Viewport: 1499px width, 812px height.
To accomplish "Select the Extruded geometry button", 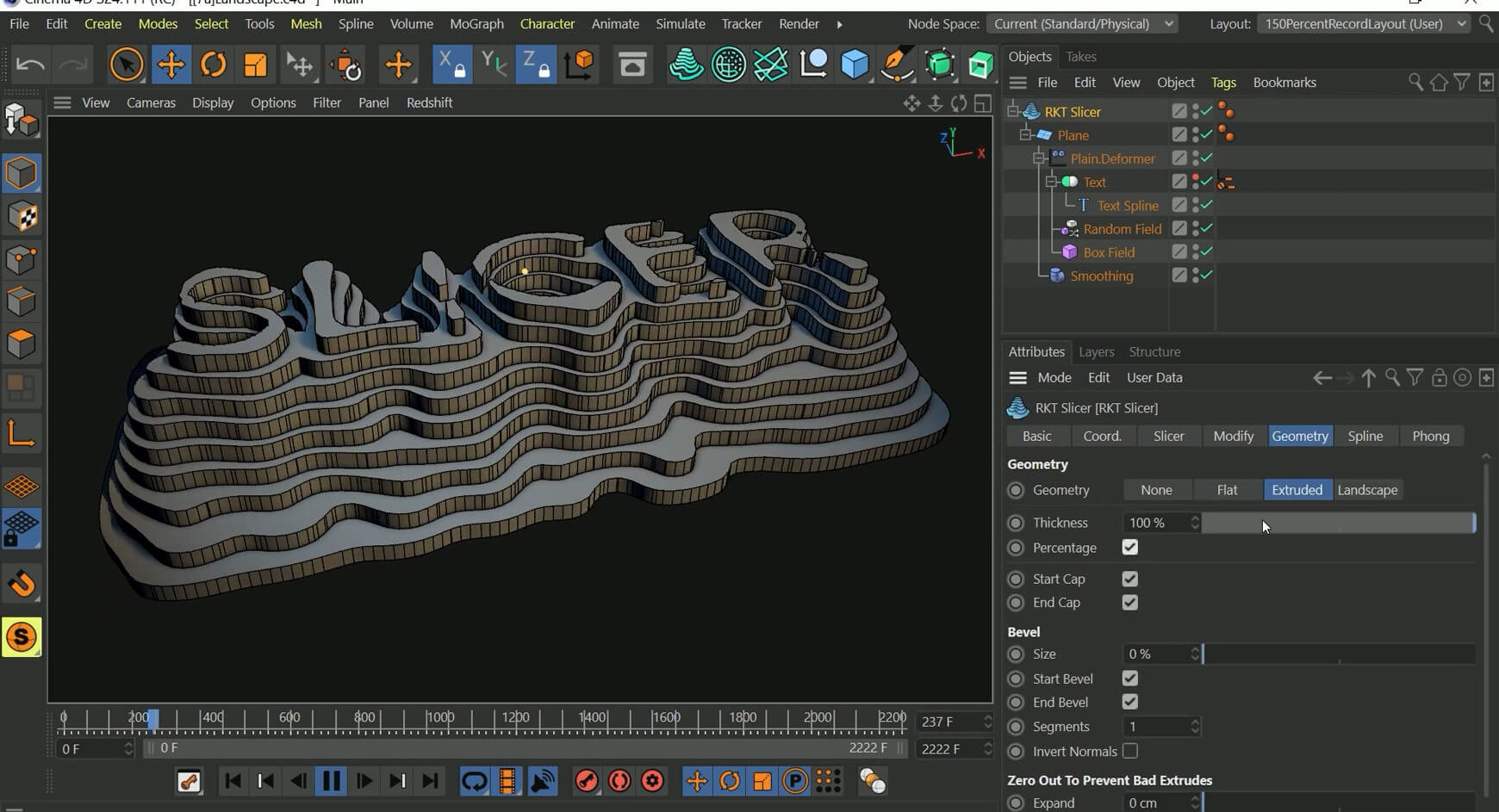I will (x=1297, y=490).
